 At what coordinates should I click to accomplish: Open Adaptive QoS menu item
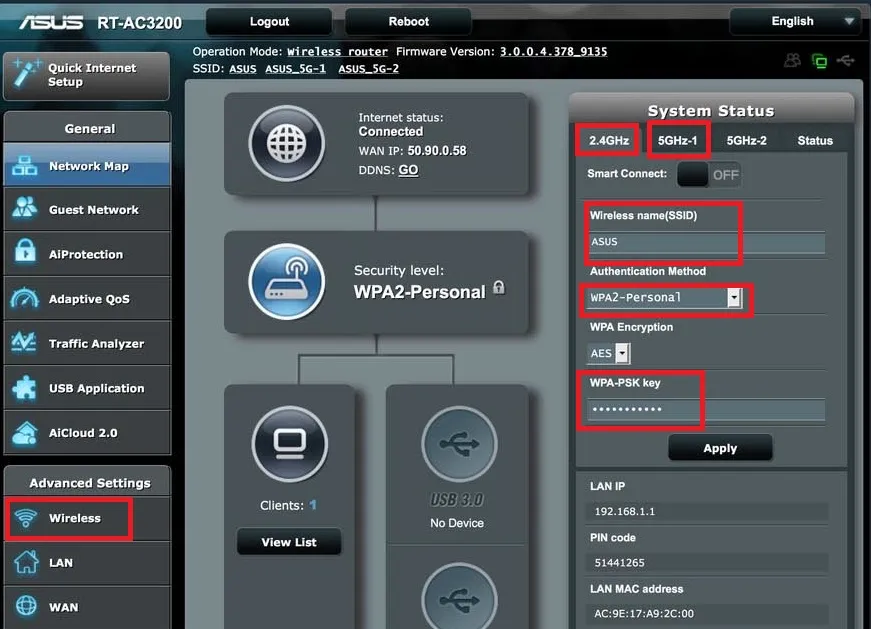coord(87,298)
